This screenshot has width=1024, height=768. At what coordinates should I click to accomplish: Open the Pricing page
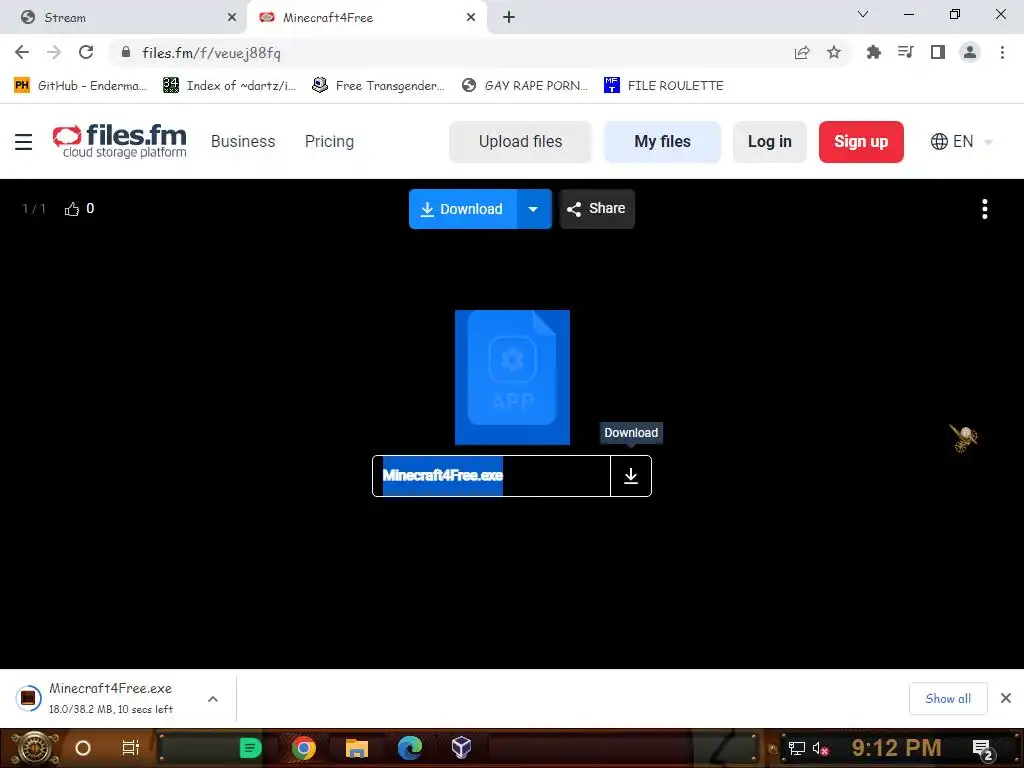pyautogui.click(x=329, y=142)
